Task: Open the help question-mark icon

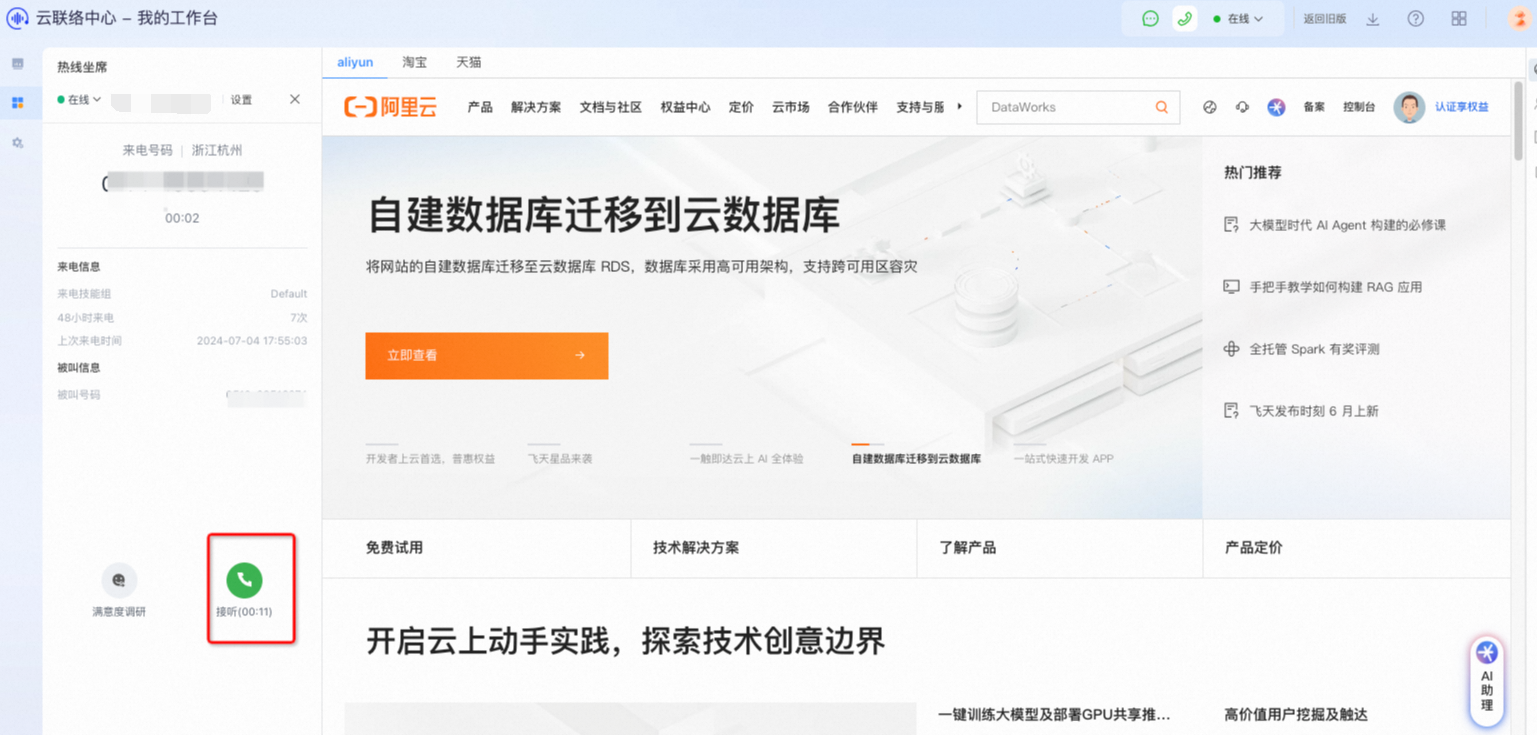Action: click(x=1415, y=19)
